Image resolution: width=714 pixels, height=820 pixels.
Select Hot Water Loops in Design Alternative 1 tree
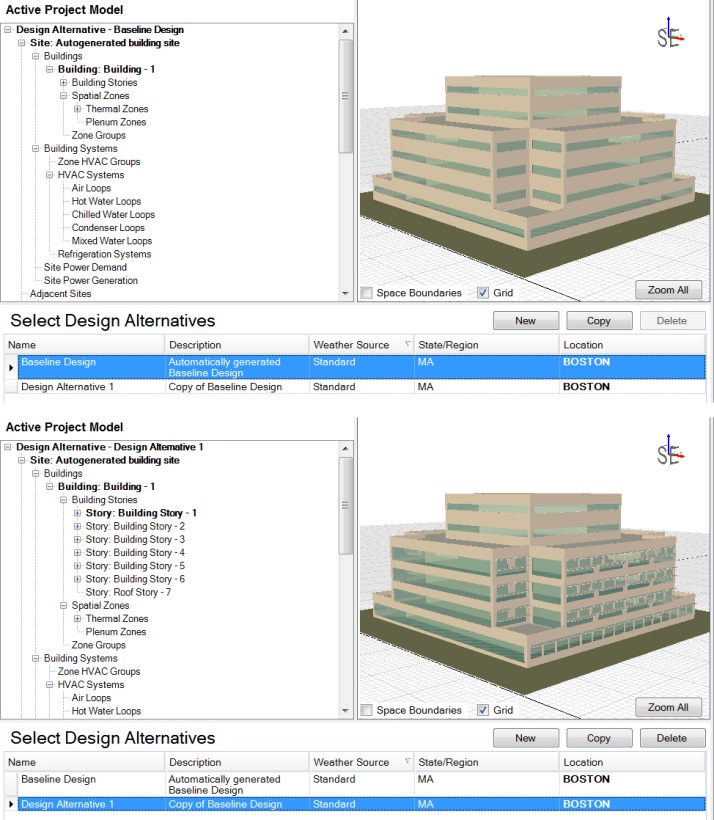[x=107, y=711]
